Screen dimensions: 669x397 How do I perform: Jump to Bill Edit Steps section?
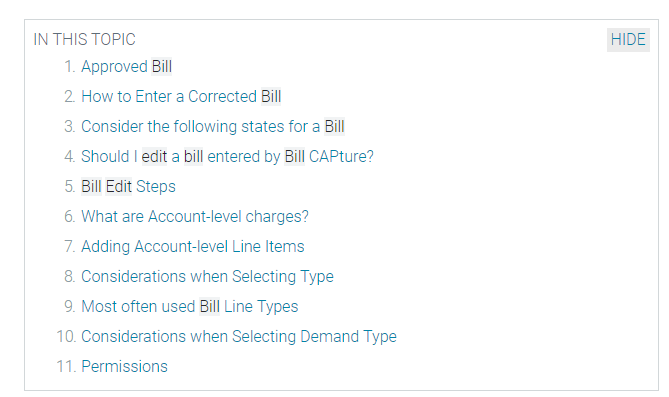click(x=128, y=187)
